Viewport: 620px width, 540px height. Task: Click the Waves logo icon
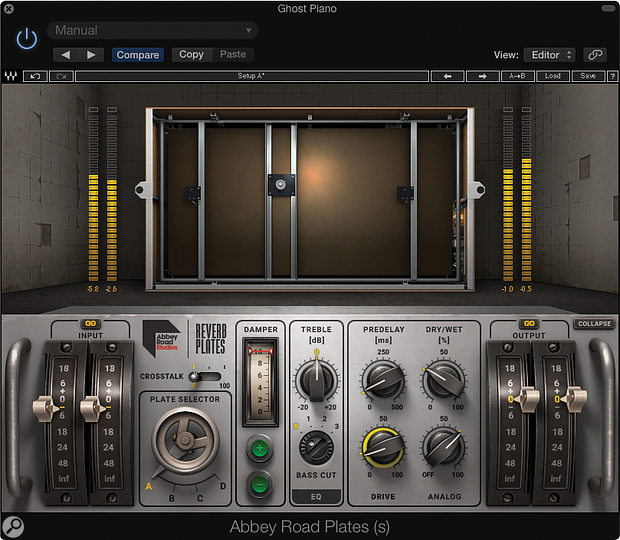(x=11, y=76)
